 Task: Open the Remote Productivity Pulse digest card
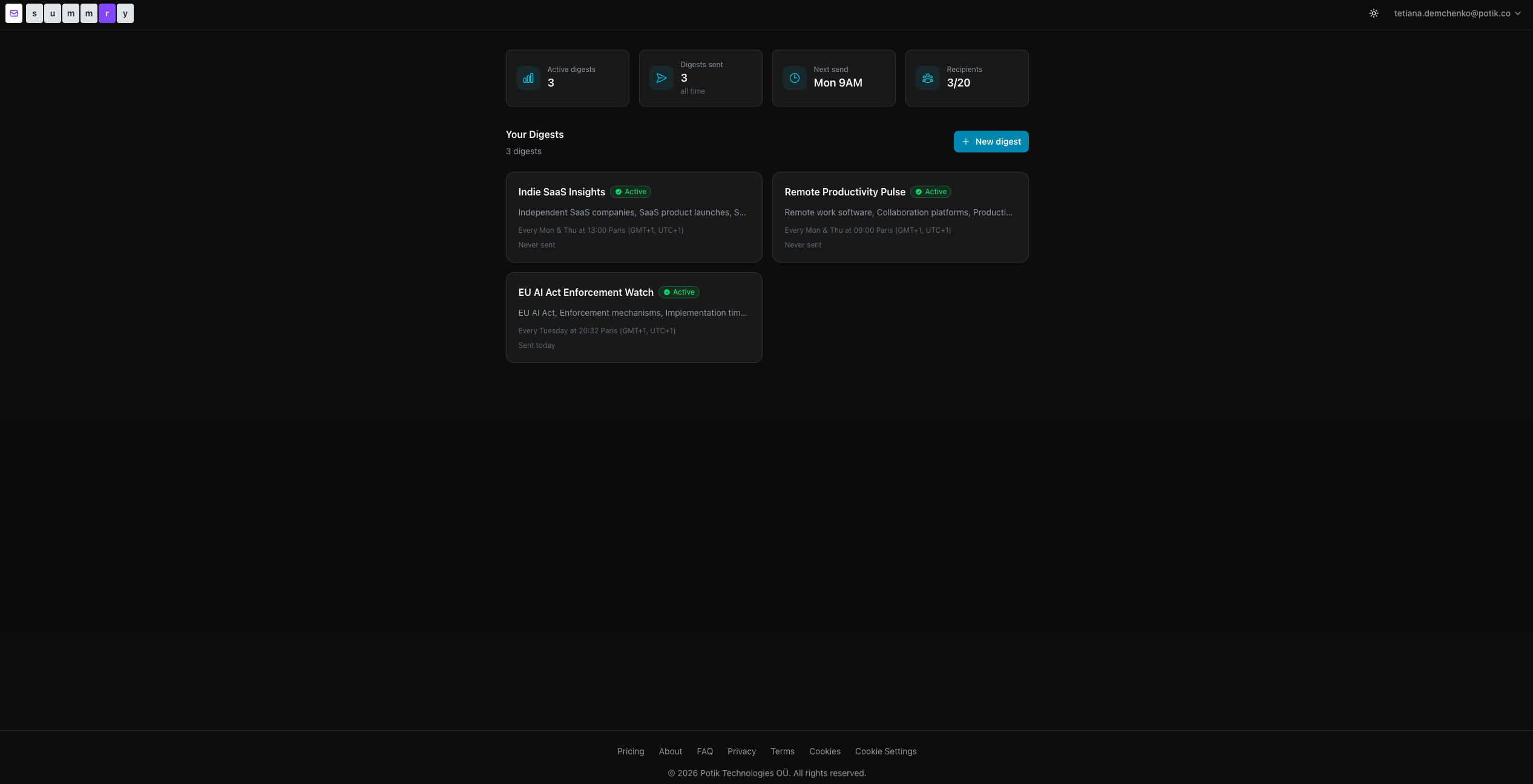coord(900,217)
